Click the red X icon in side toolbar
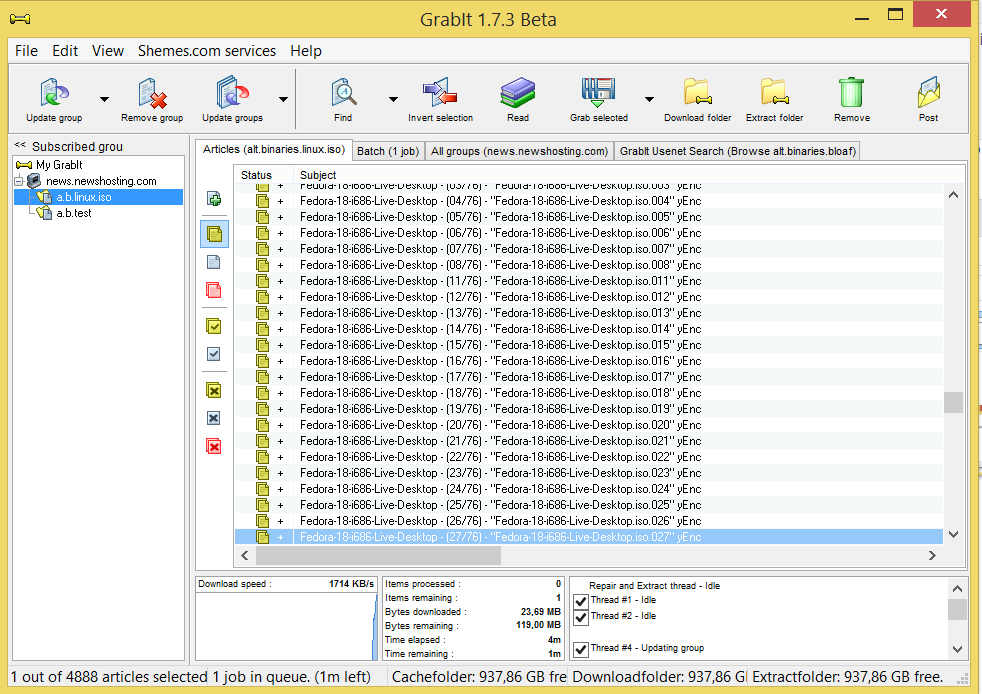Image resolution: width=982 pixels, height=694 pixels. [x=214, y=447]
